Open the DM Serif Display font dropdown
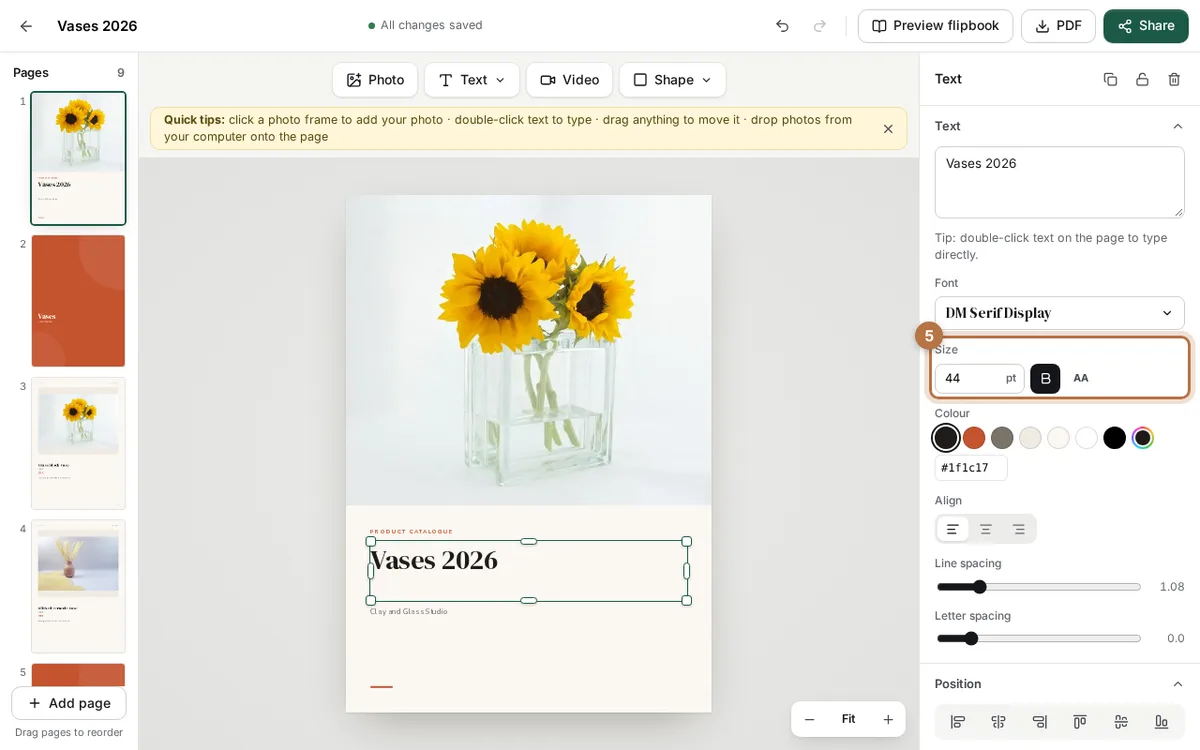Viewport: 1200px width, 750px height. (1059, 313)
